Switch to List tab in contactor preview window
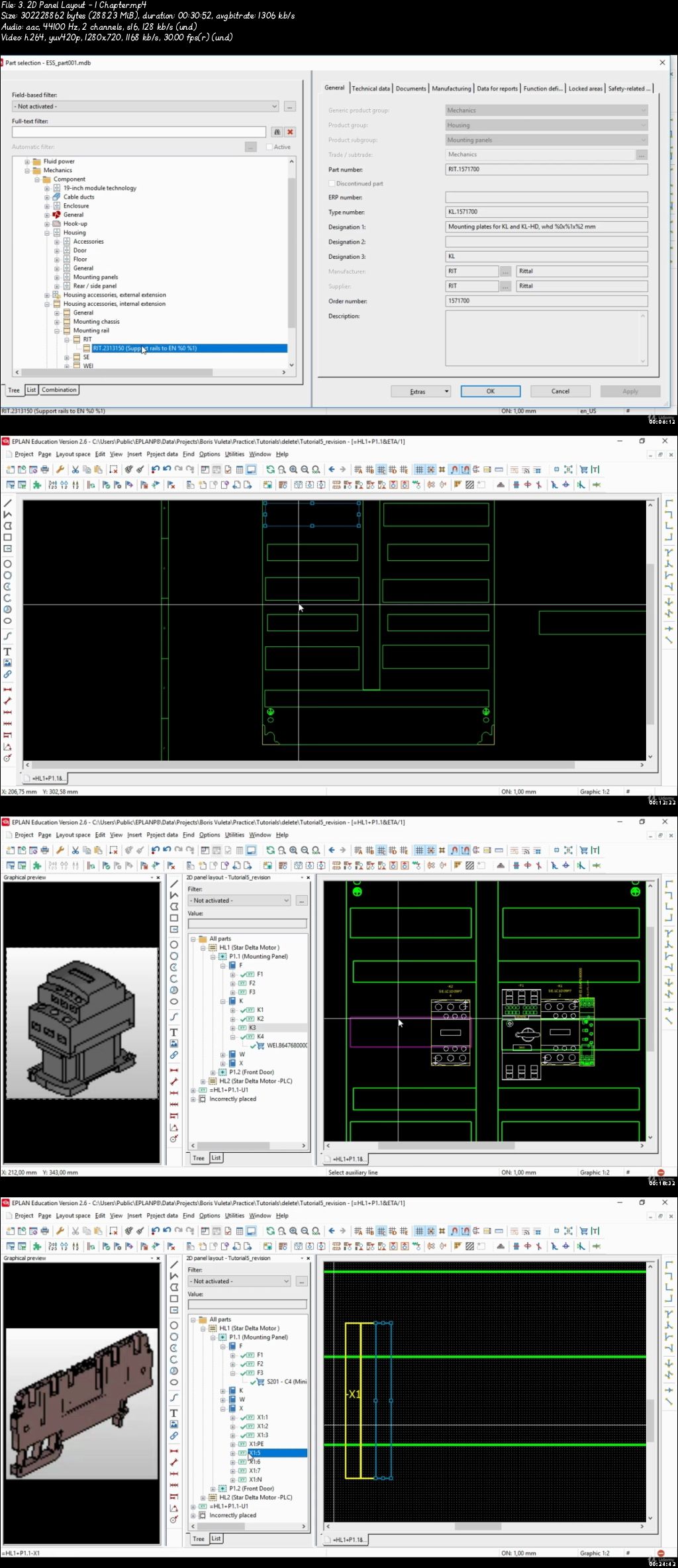Image resolution: width=678 pixels, height=1568 pixels. [x=216, y=1158]
